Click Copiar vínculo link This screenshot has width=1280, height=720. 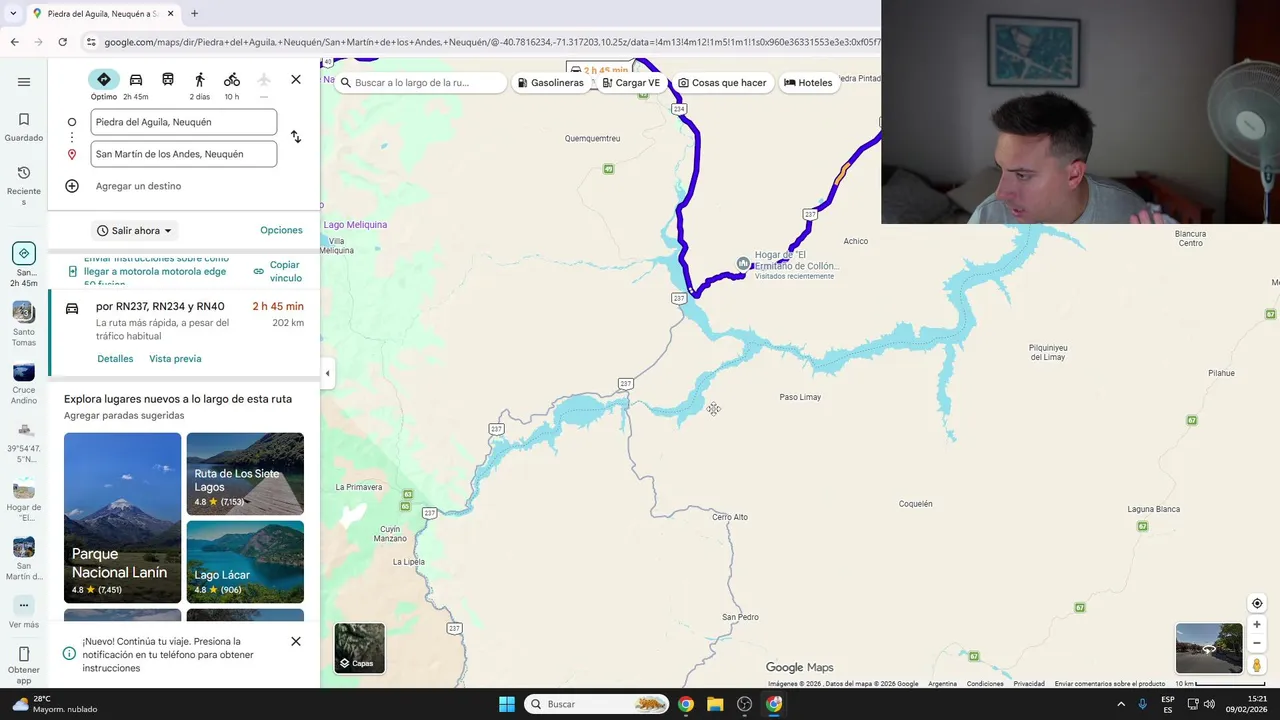[278, 271]
